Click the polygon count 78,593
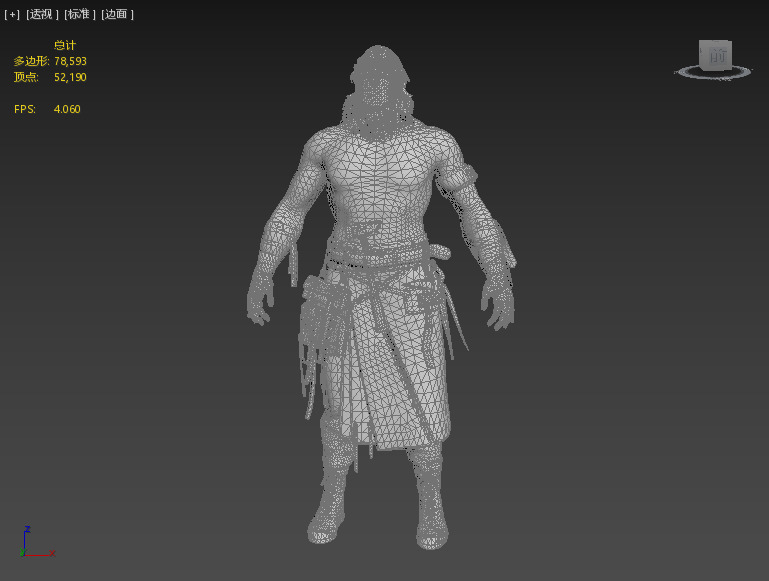Image resolution: width=769 pixels, height=581 pixels. pos(71,61)
